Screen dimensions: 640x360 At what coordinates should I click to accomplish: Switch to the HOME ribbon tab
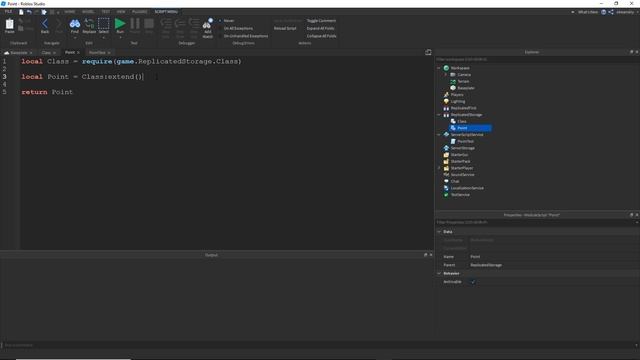(70, 12)
